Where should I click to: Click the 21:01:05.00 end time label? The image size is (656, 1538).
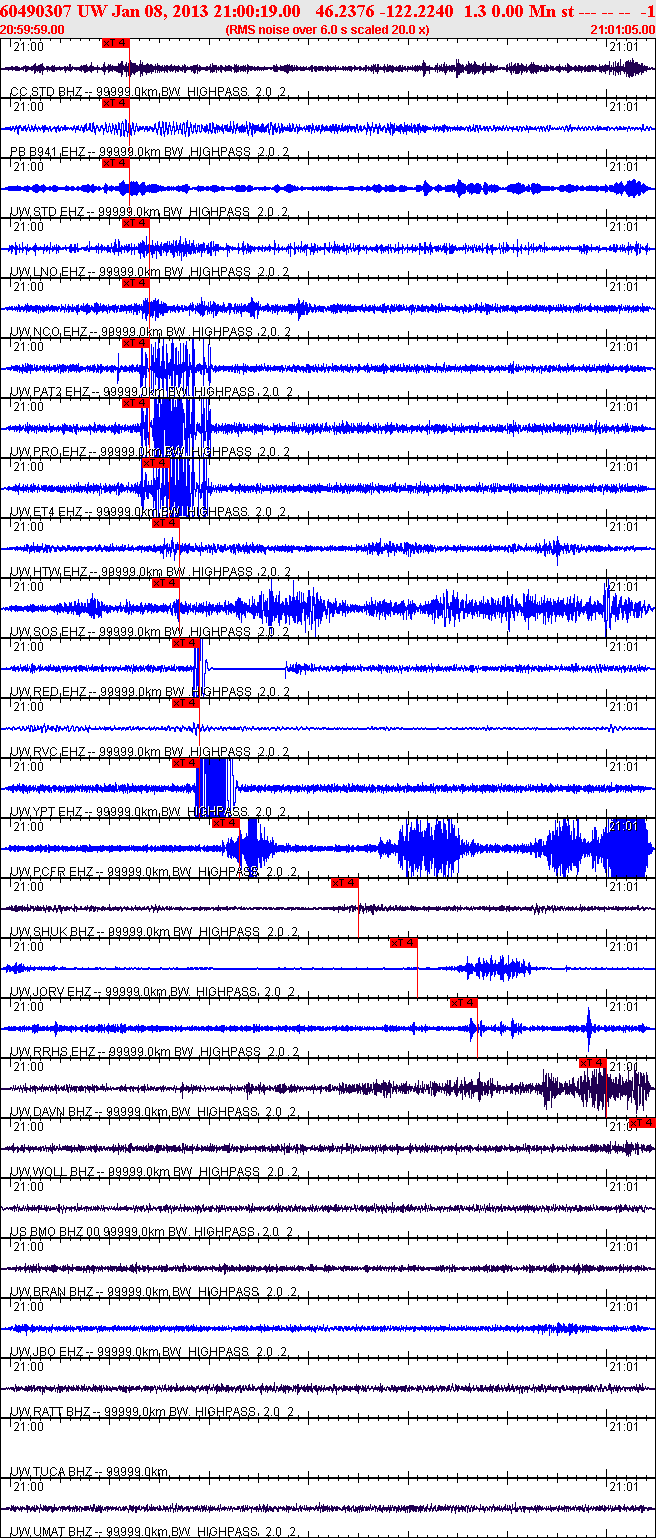tap(622, 29)
